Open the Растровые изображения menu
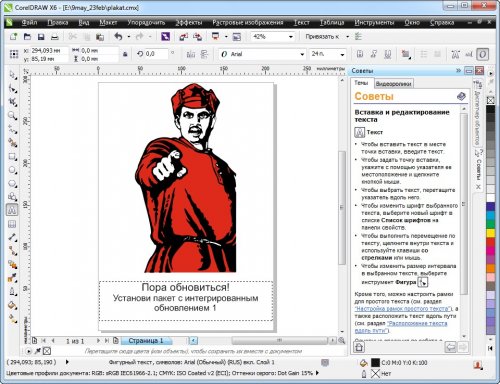This screenshot has height=384, width=500. click(248, 22)
